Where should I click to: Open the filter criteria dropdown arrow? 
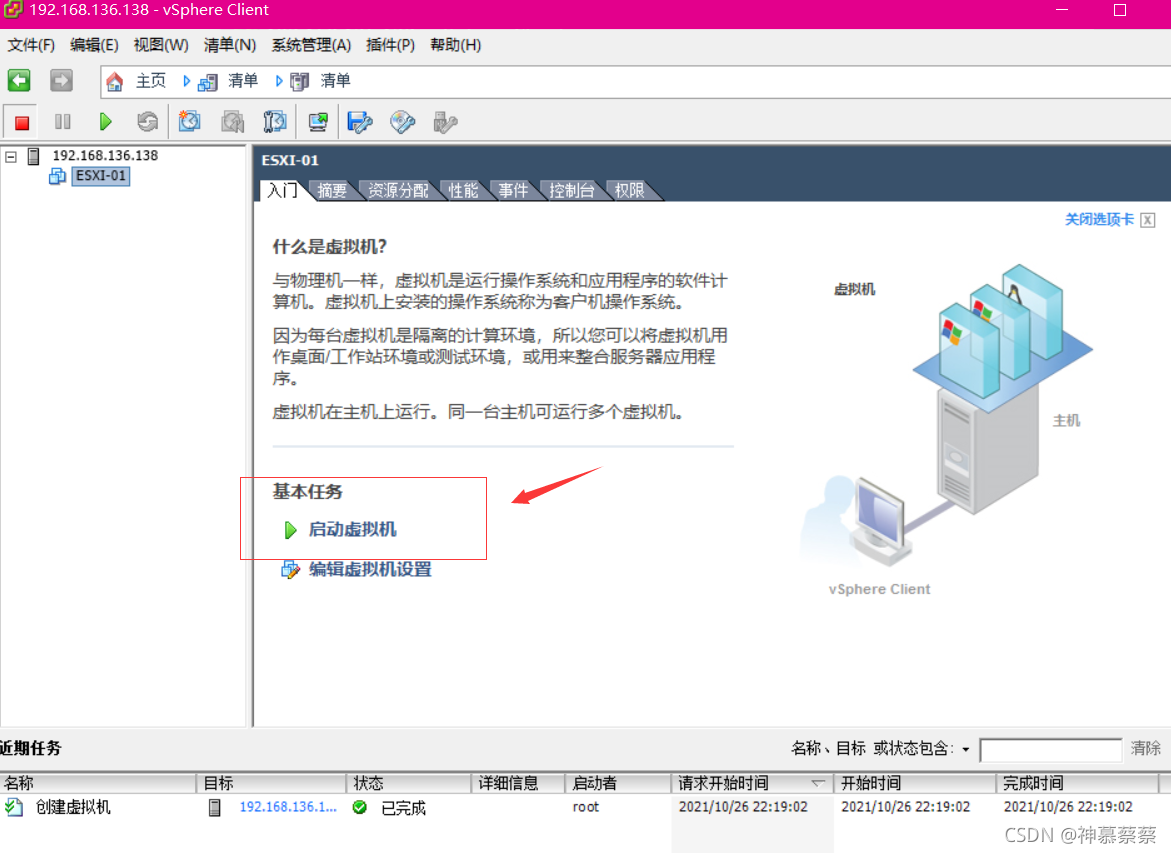tap(966, 749)
